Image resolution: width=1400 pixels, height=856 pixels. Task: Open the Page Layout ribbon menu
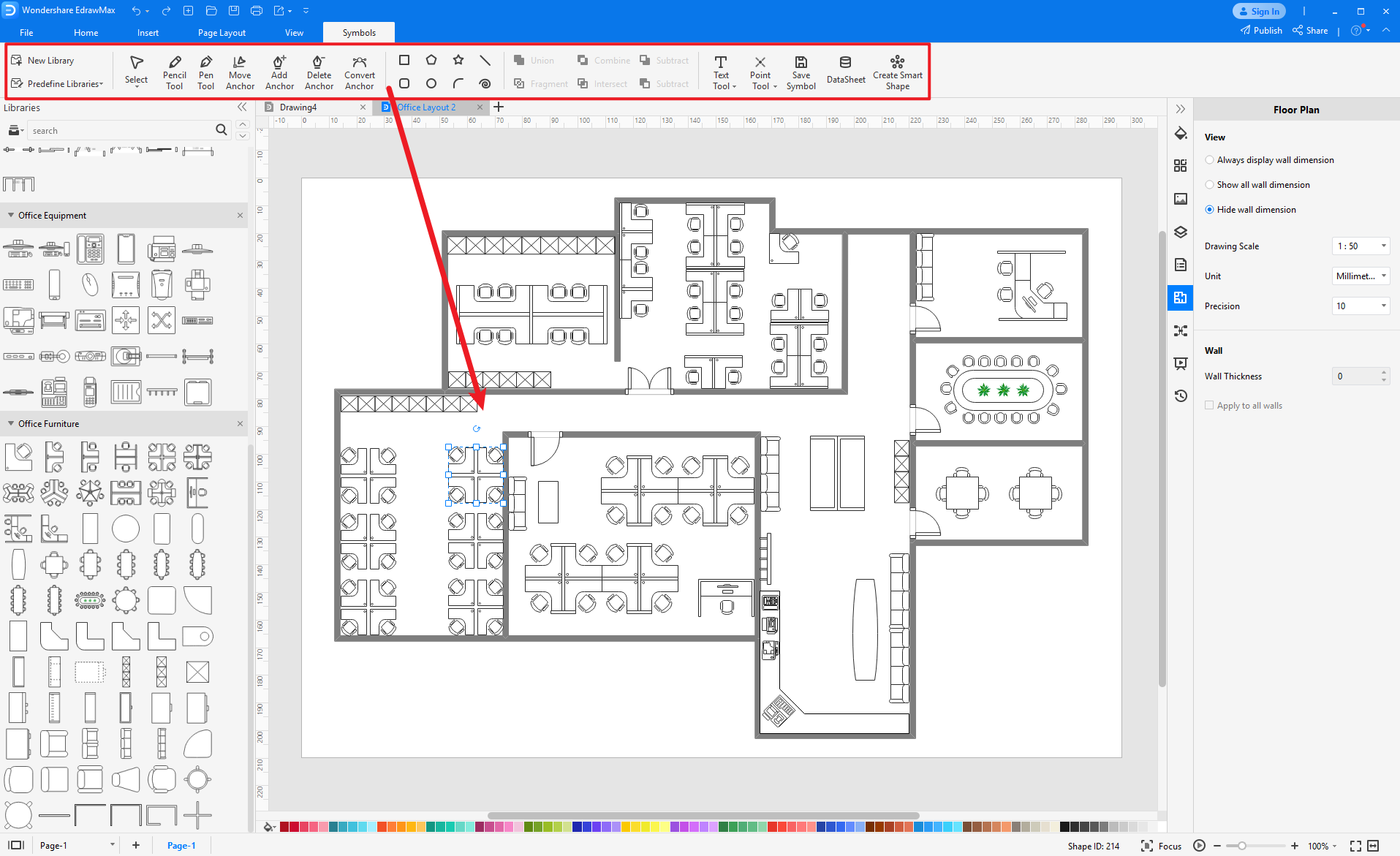(221, 32)
